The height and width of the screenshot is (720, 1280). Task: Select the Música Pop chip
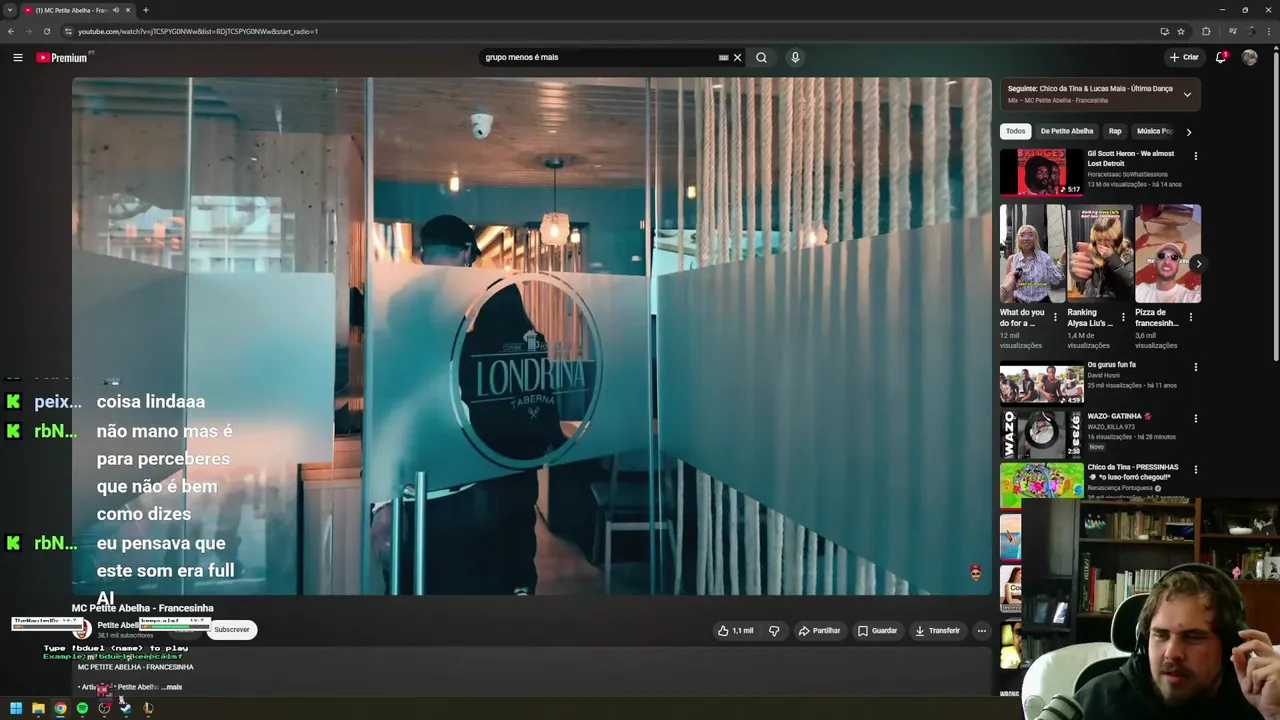(1154, 131)
